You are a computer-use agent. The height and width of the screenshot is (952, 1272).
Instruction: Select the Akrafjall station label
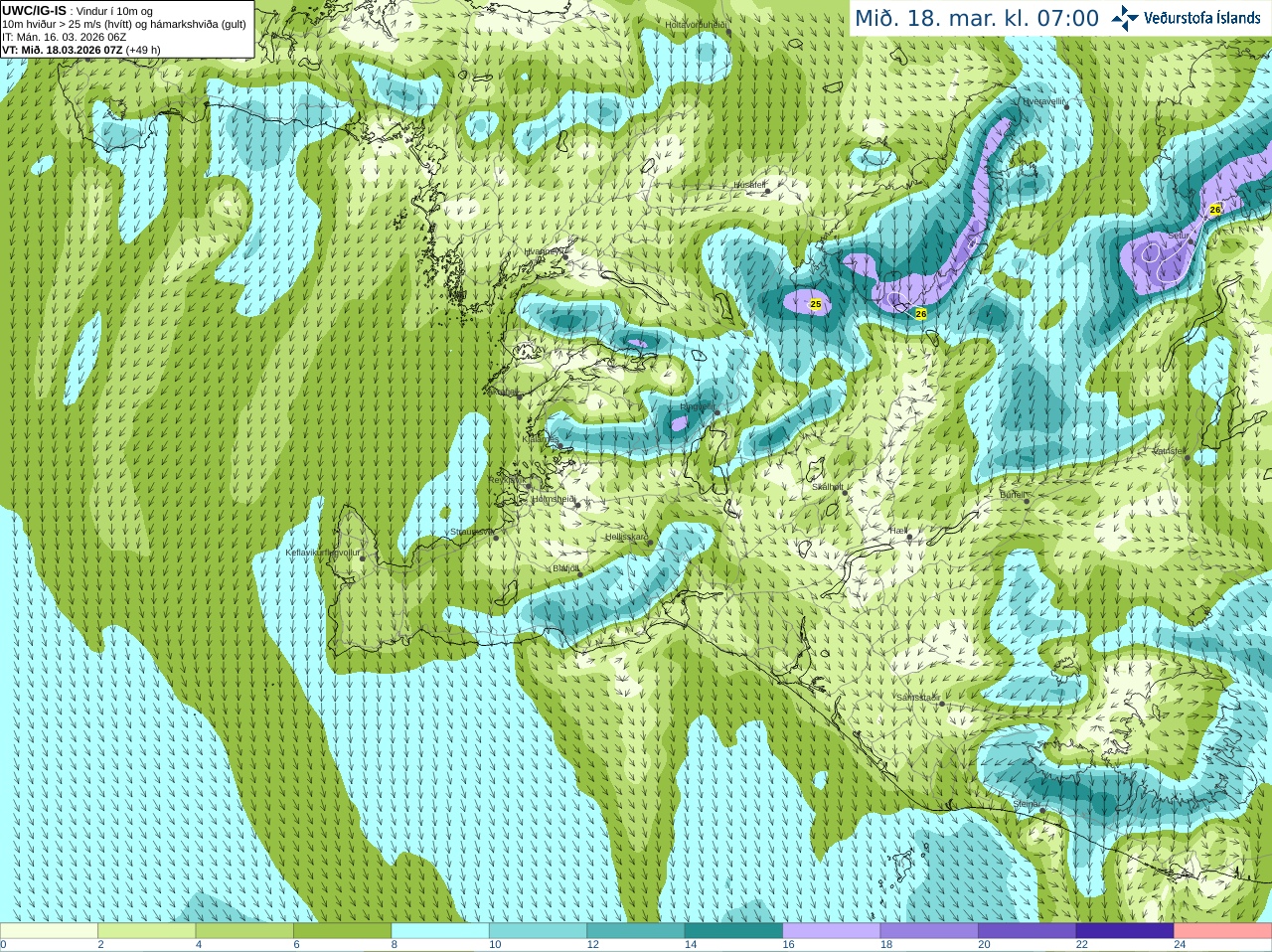tap(503, 391)
